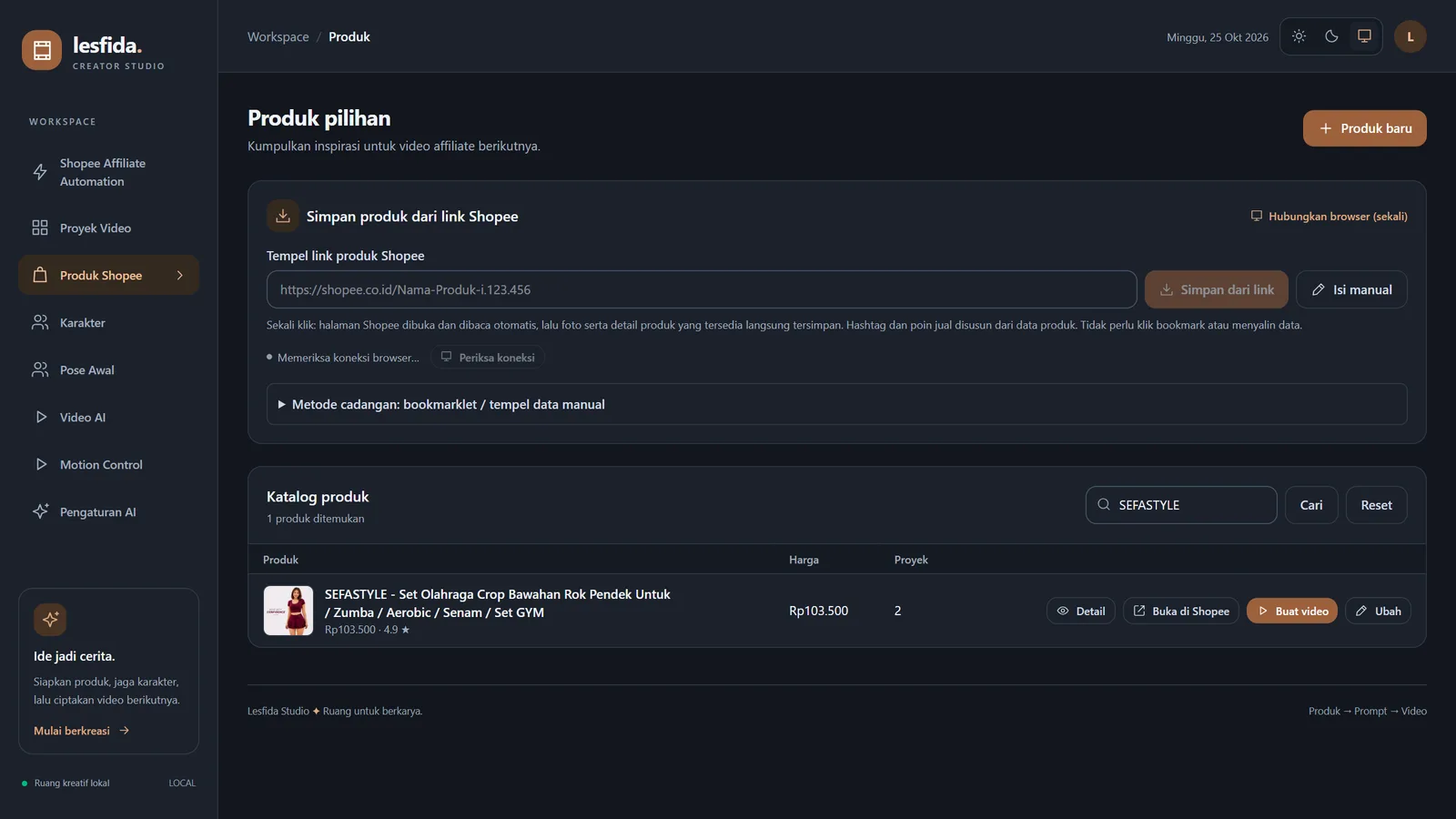
Task: Expand Metode cadangan bookmarklet disclosure
Action: point(836,404)
